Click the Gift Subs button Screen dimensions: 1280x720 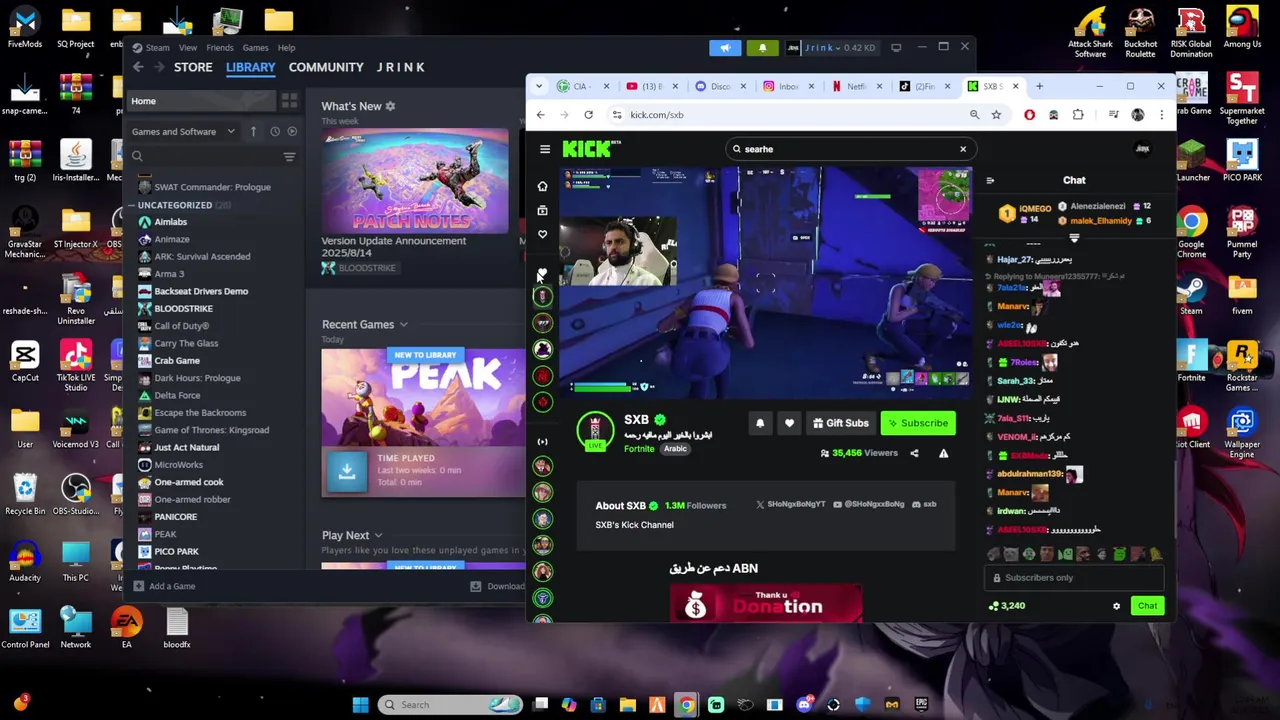pos(840,423)
